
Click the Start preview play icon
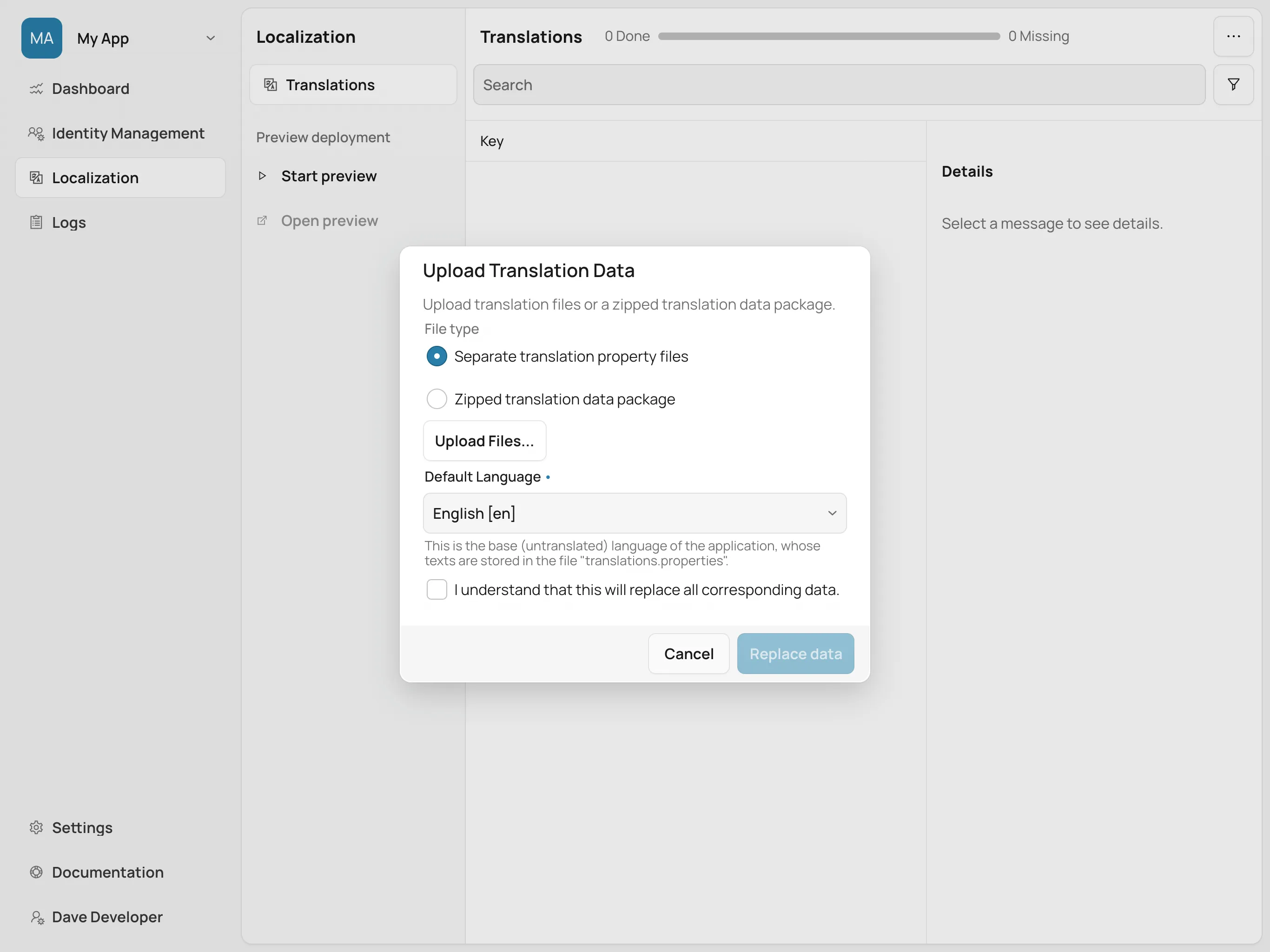pos(262,176)
